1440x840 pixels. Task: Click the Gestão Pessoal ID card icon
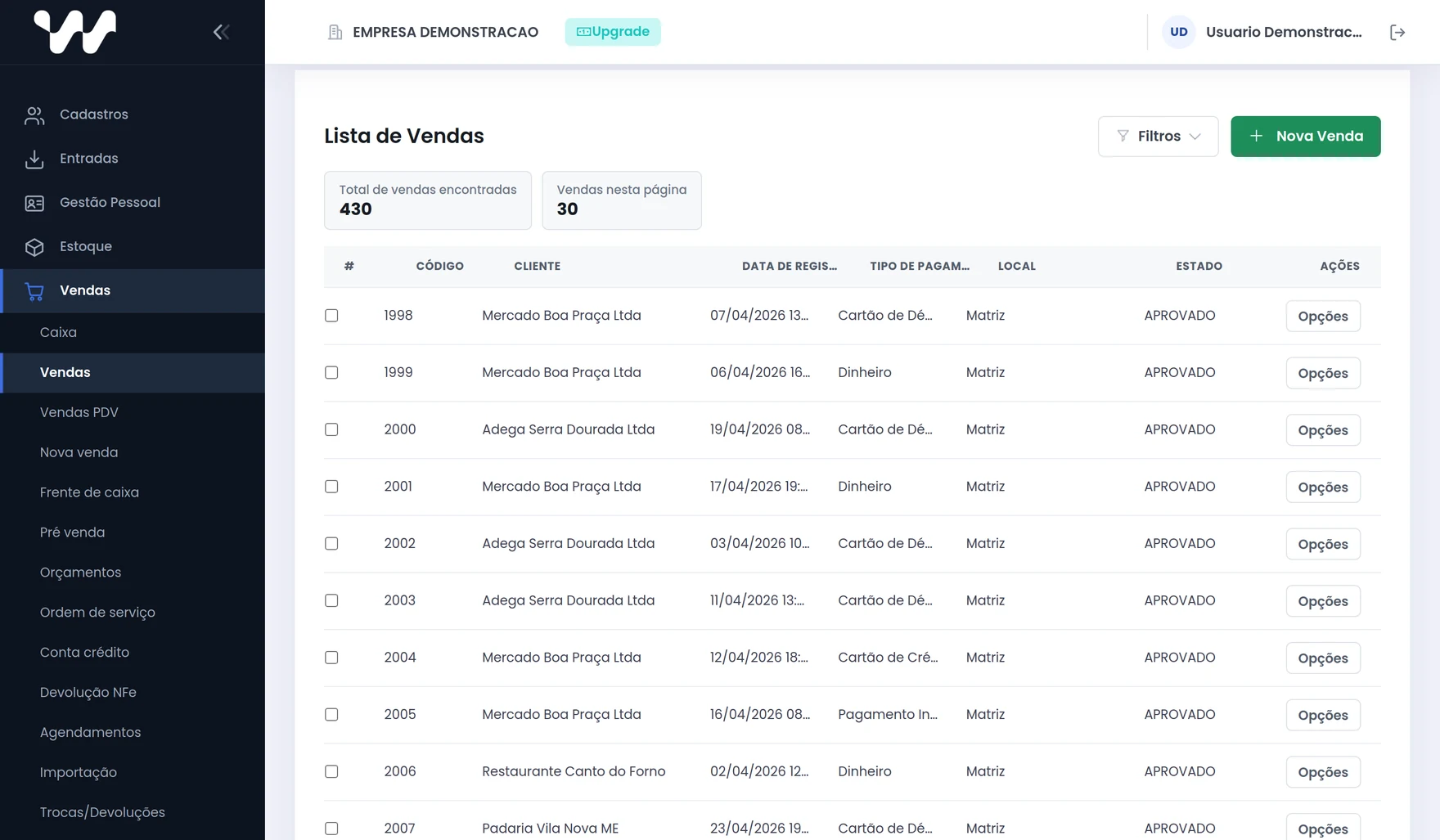[34, 203]
